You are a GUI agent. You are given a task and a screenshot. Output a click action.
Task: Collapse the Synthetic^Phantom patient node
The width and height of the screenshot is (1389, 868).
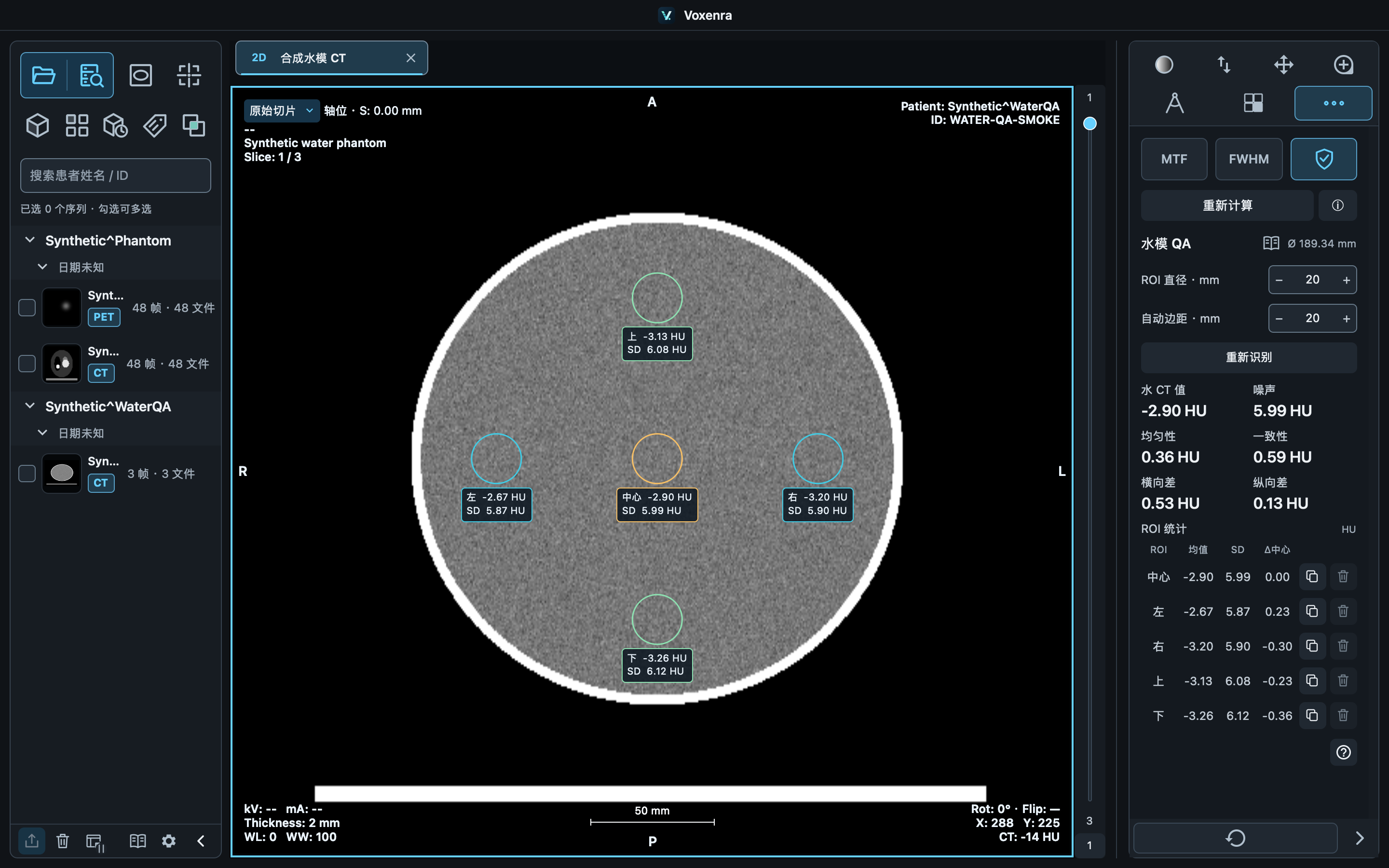[x=30, y=240]
